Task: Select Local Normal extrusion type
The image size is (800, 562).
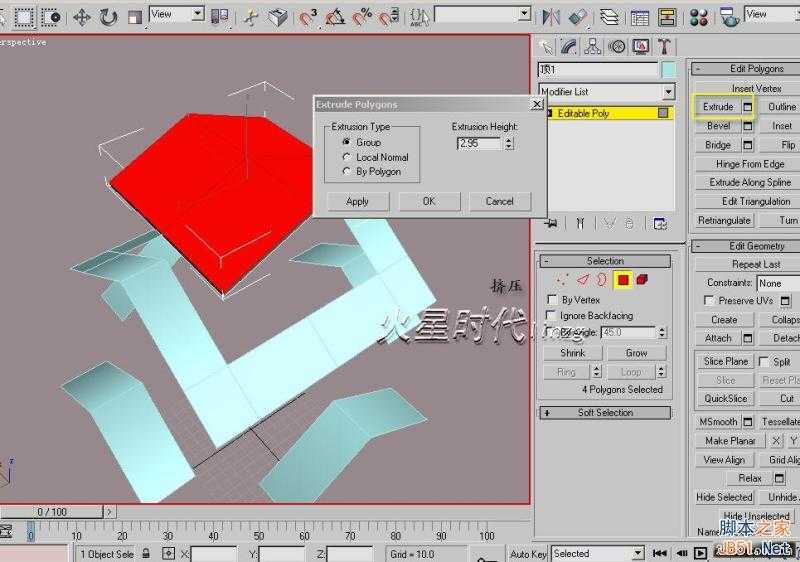Action: coord(346,157)
